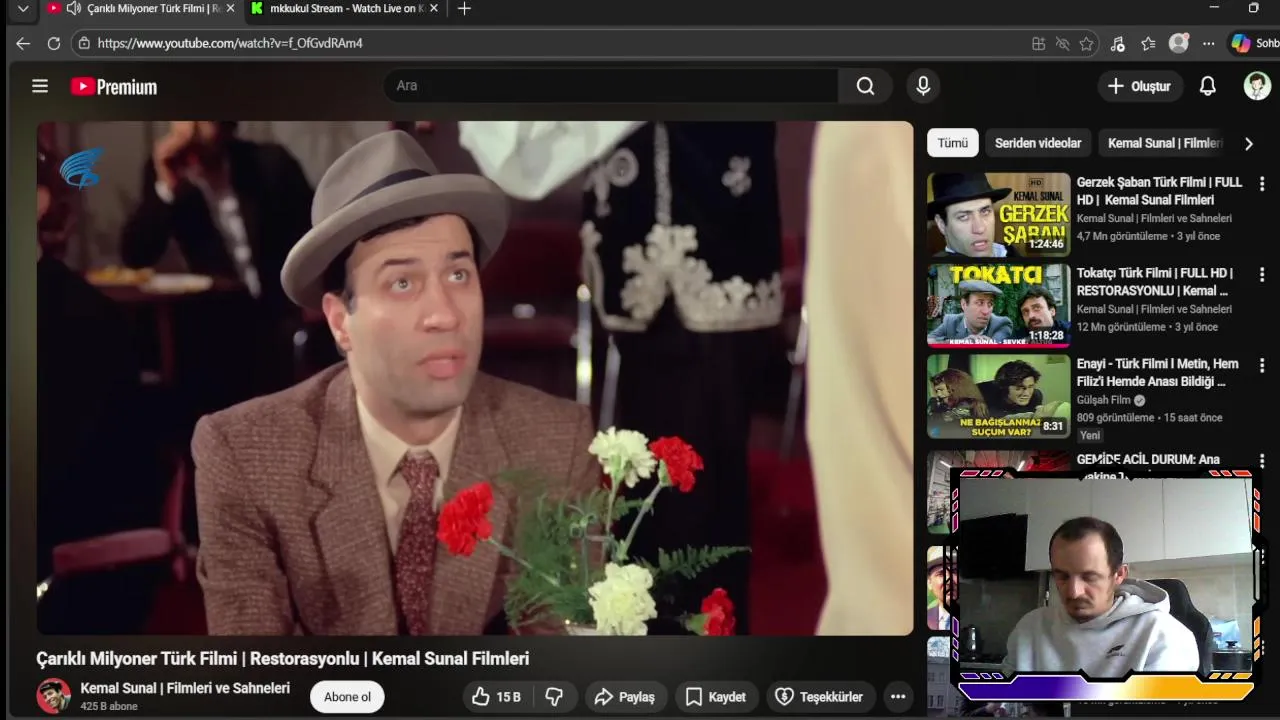Open Tokatçı thumbnail 1:18:28

click(998, 305)
